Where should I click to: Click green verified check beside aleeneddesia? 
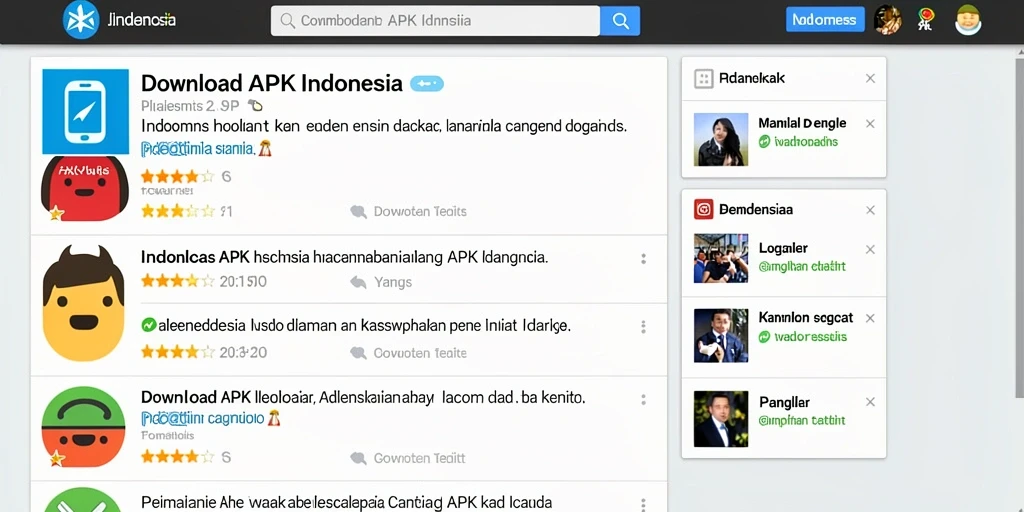(x=149, y=325)
